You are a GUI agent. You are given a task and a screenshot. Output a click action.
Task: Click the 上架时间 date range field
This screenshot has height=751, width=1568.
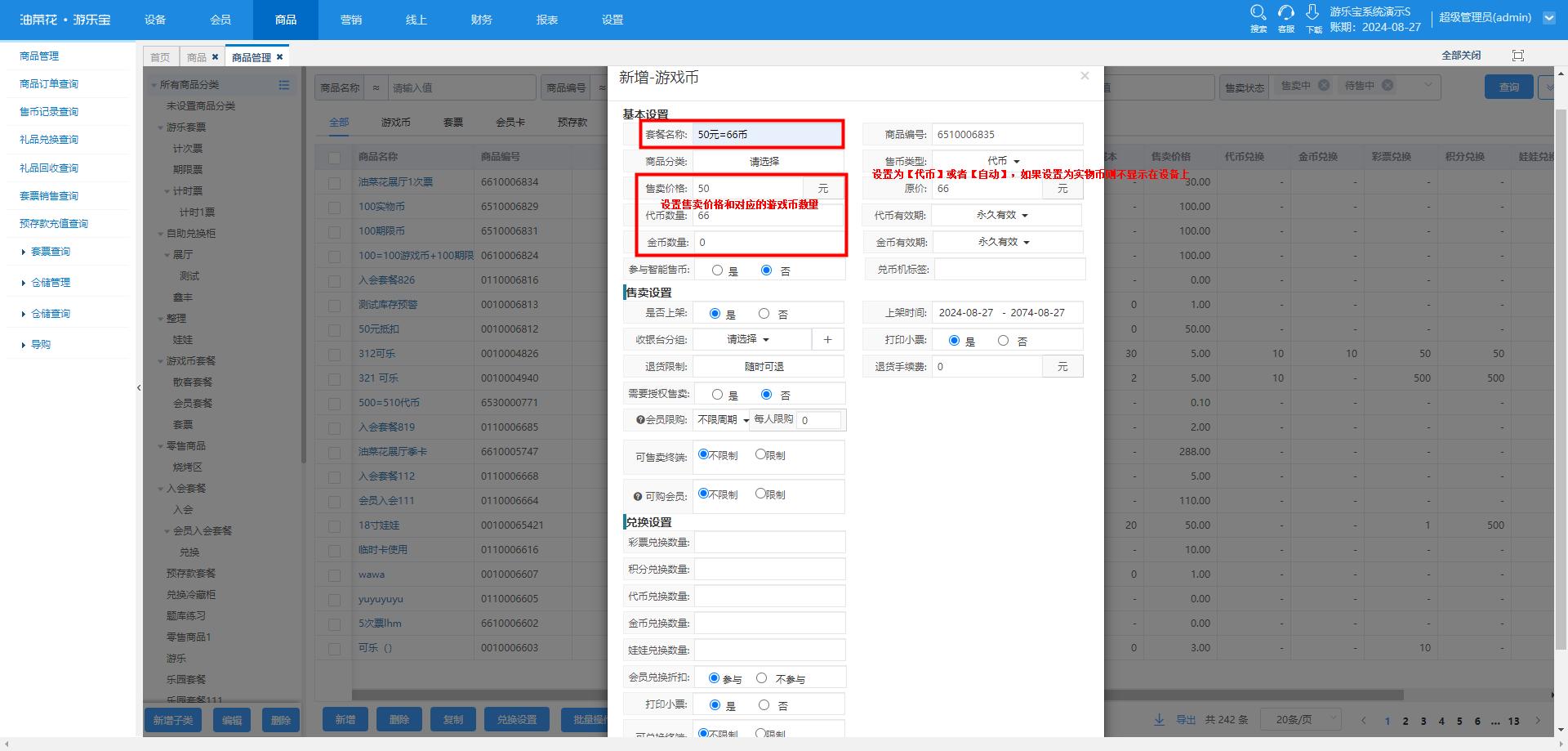click(1008, 312)
